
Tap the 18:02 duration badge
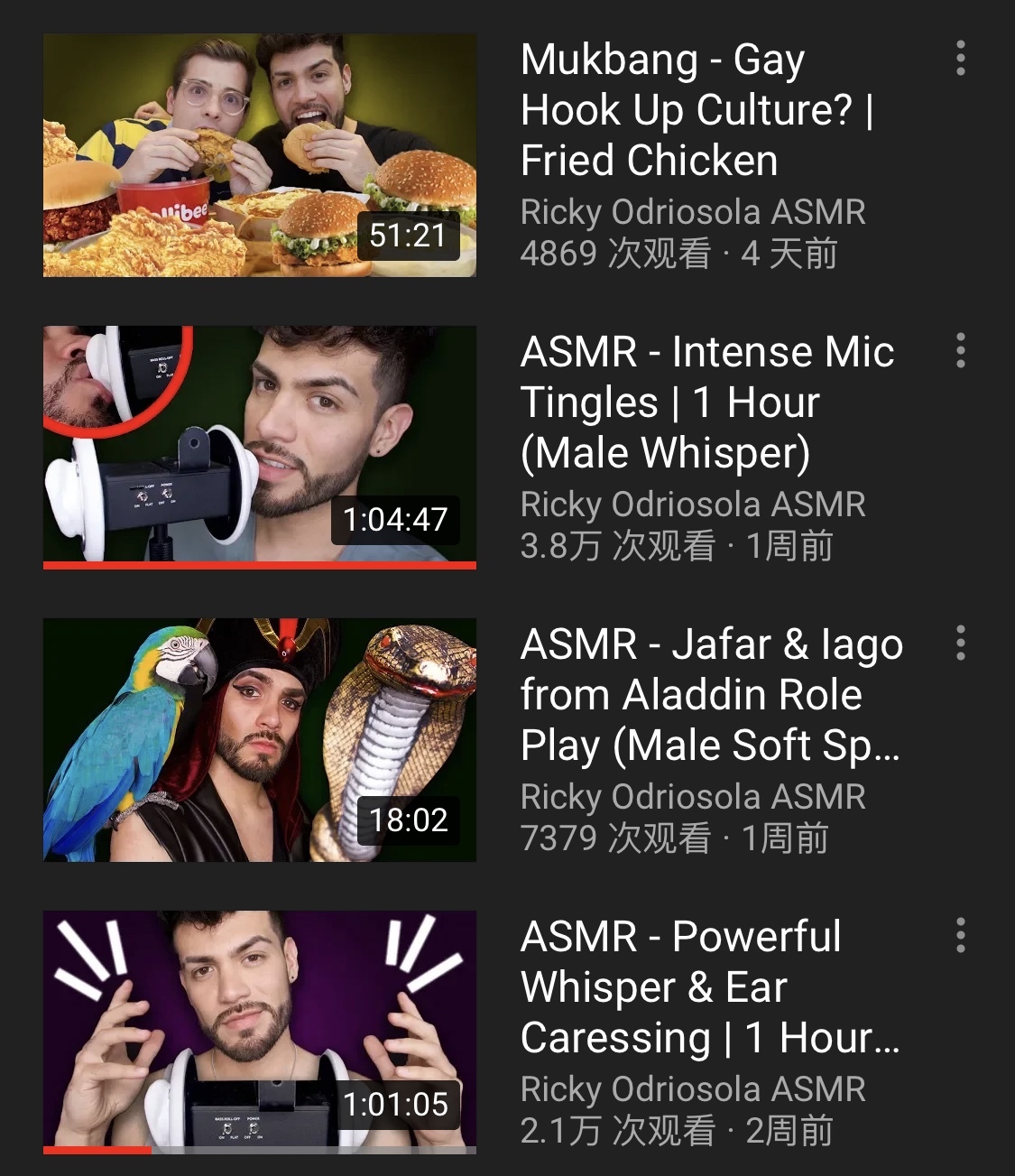coord(408,820)
